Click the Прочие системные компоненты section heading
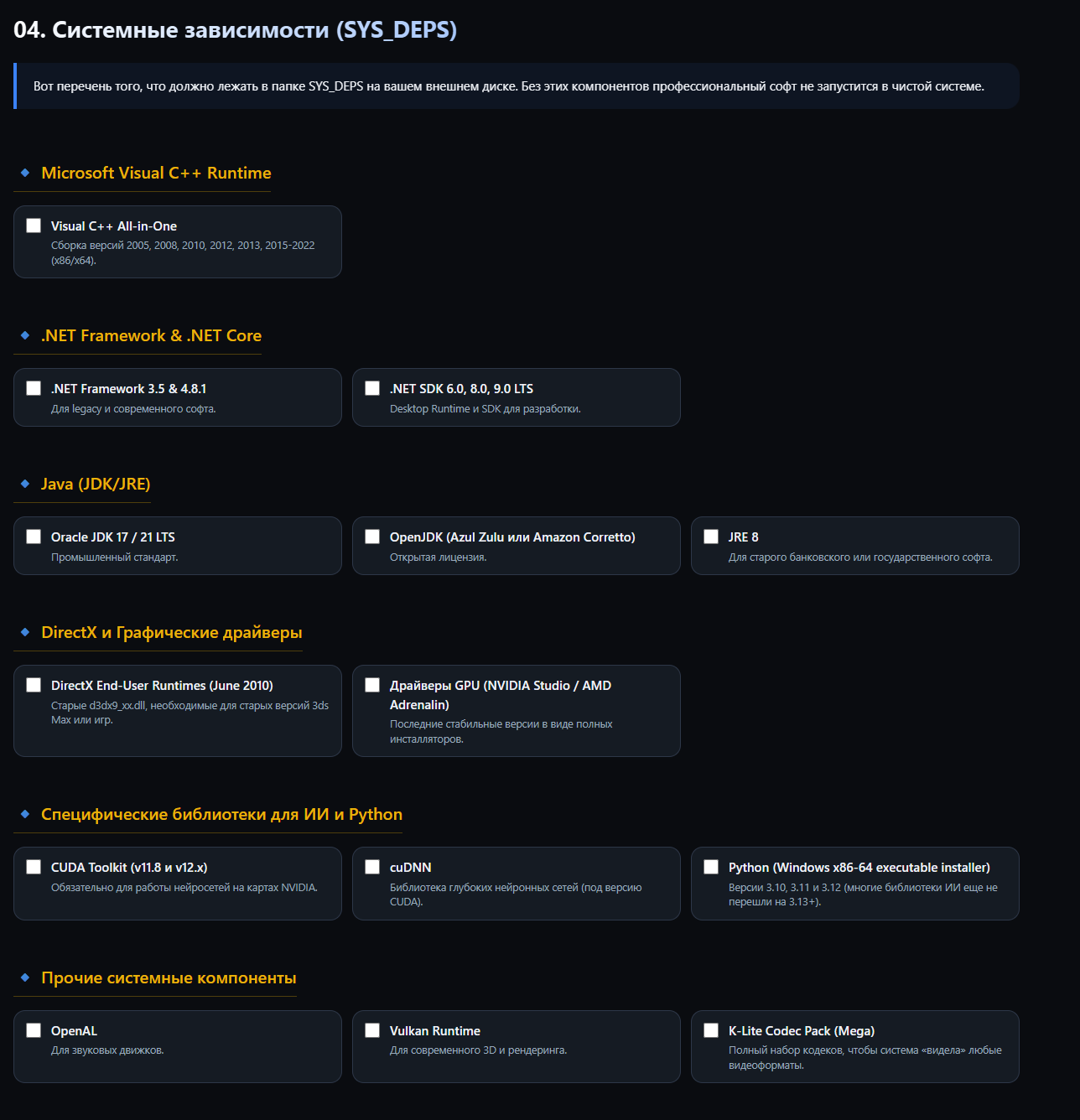This screenshot has height=1120, width=1080. coord(169,977)
